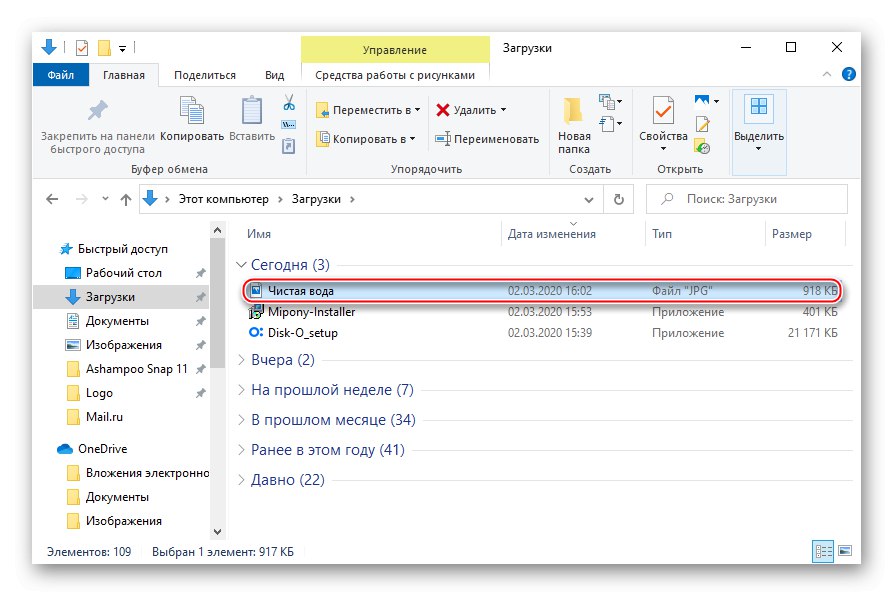Open the Переместить в dropdown
The image size is (893, 596).
tap(417, 109)
